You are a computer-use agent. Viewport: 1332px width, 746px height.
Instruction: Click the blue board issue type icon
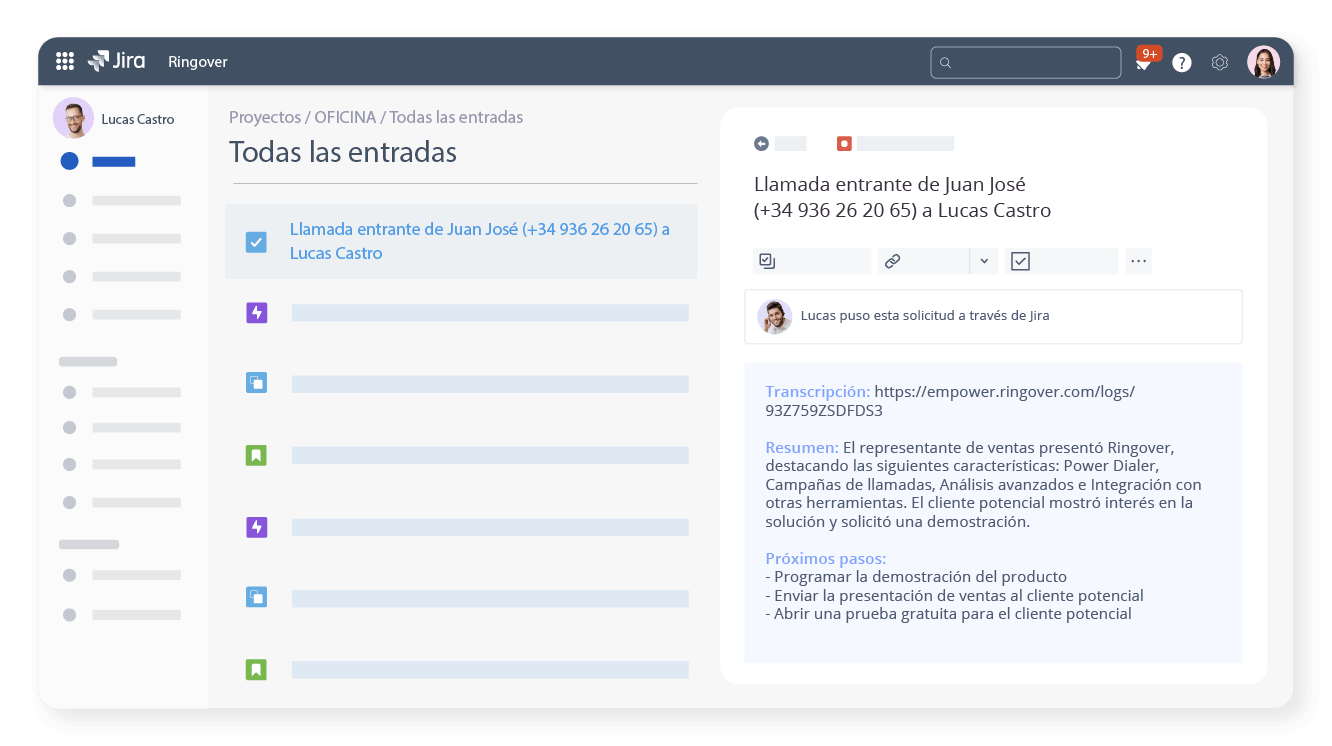click(256, 382)
